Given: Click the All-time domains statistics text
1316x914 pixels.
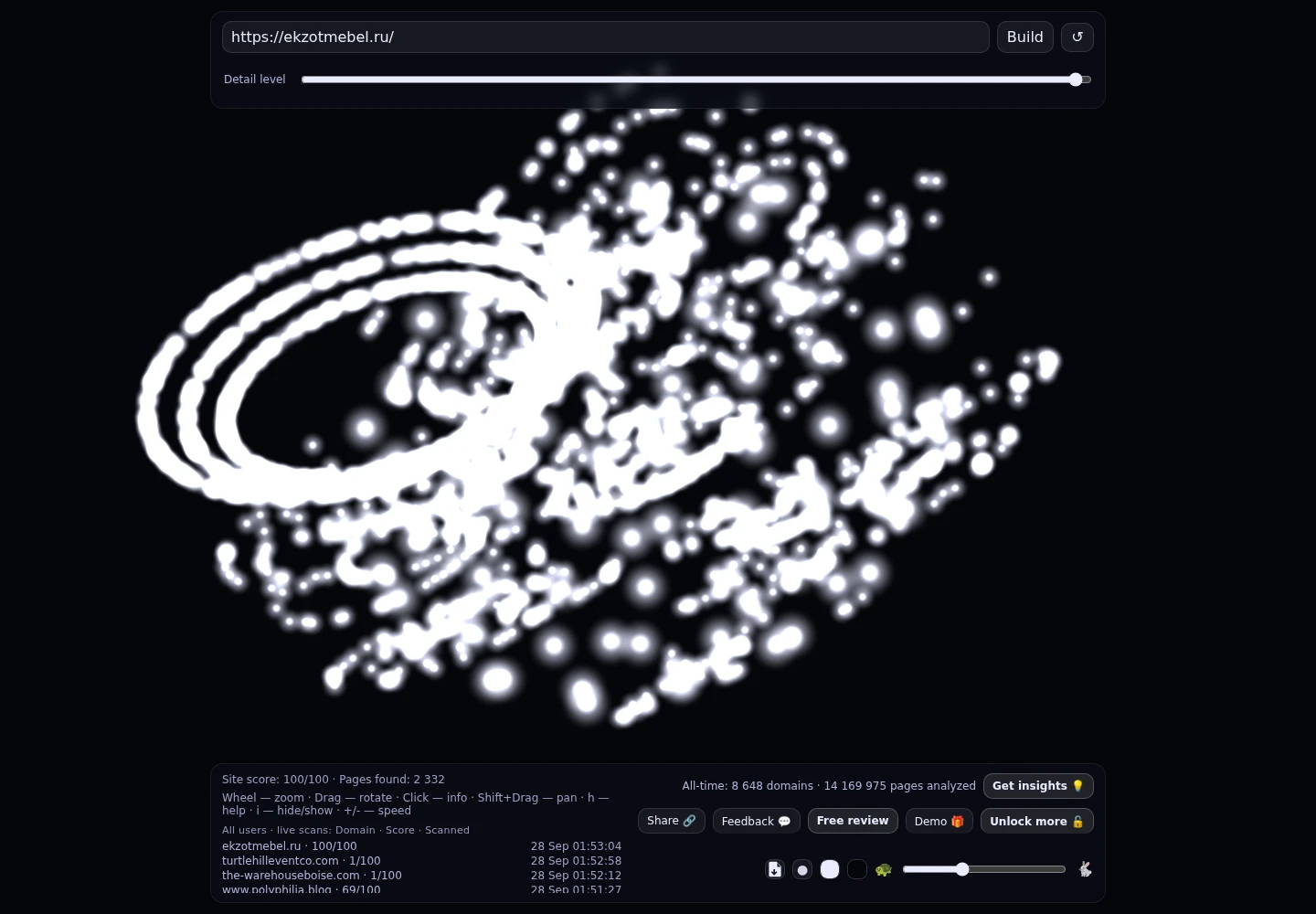Looking at the screenshot, I should [x=829, y=786].
